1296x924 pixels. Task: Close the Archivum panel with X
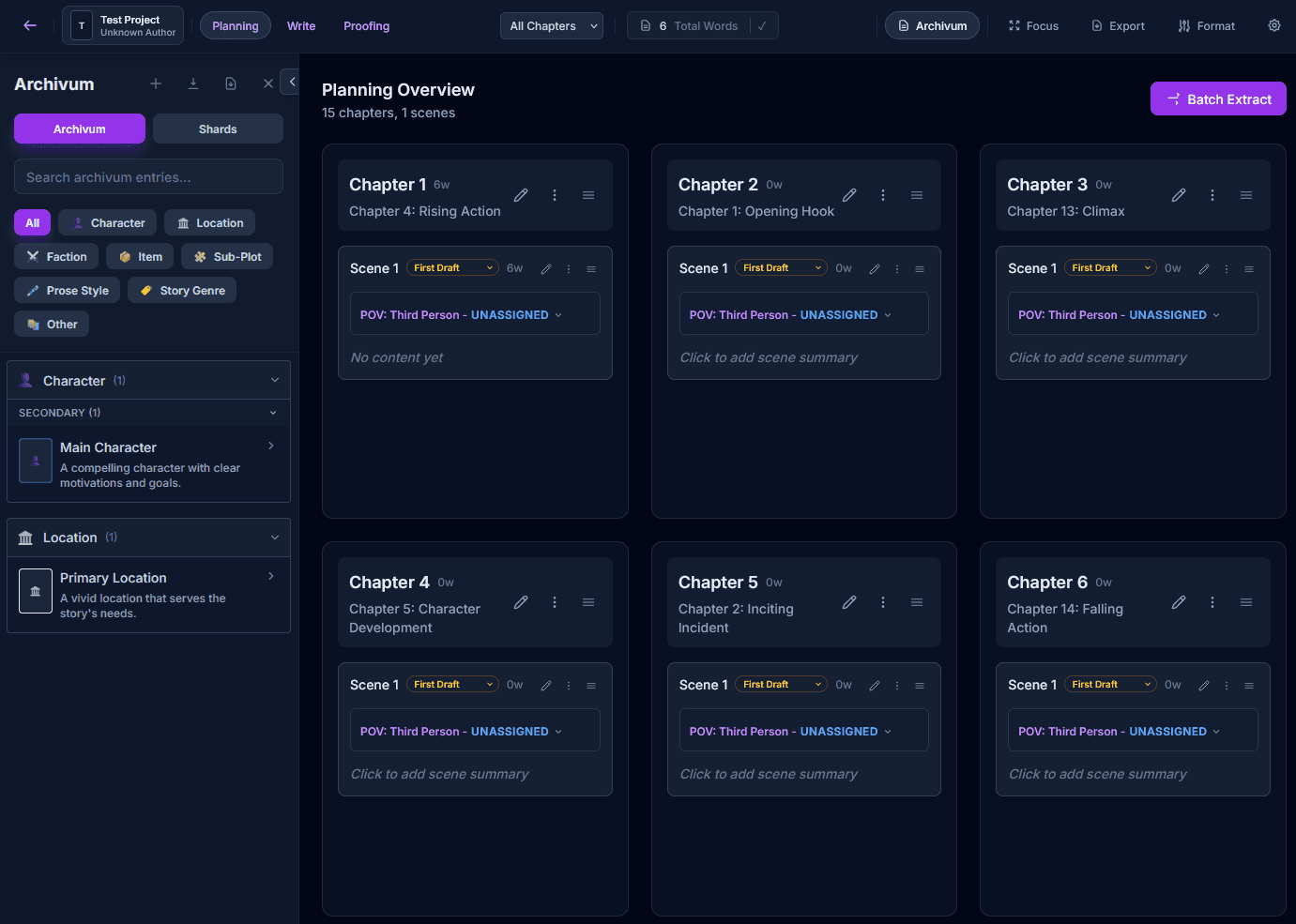click(x=268, y=83)
